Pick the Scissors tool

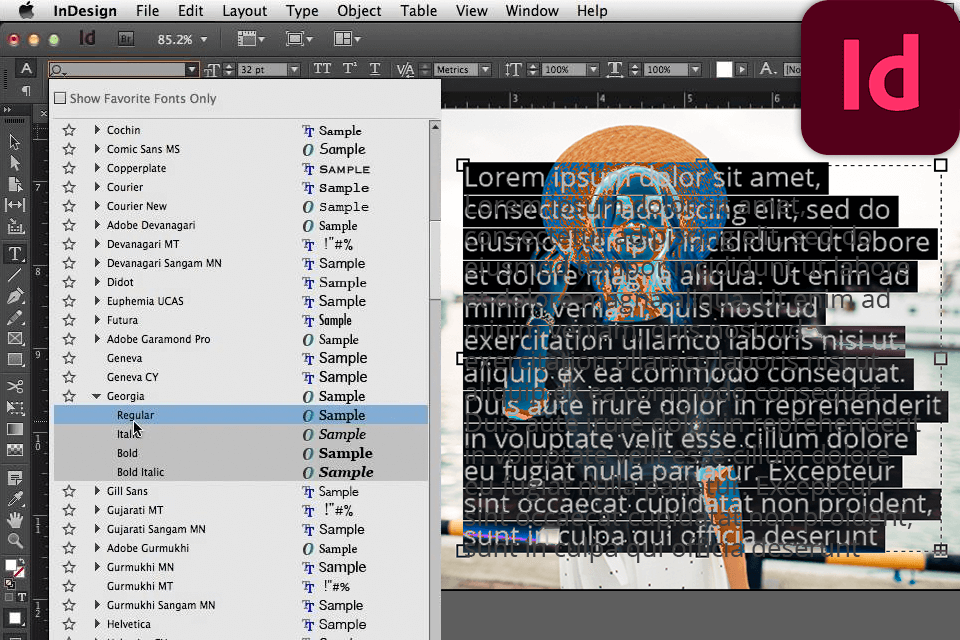pos(15,386)
